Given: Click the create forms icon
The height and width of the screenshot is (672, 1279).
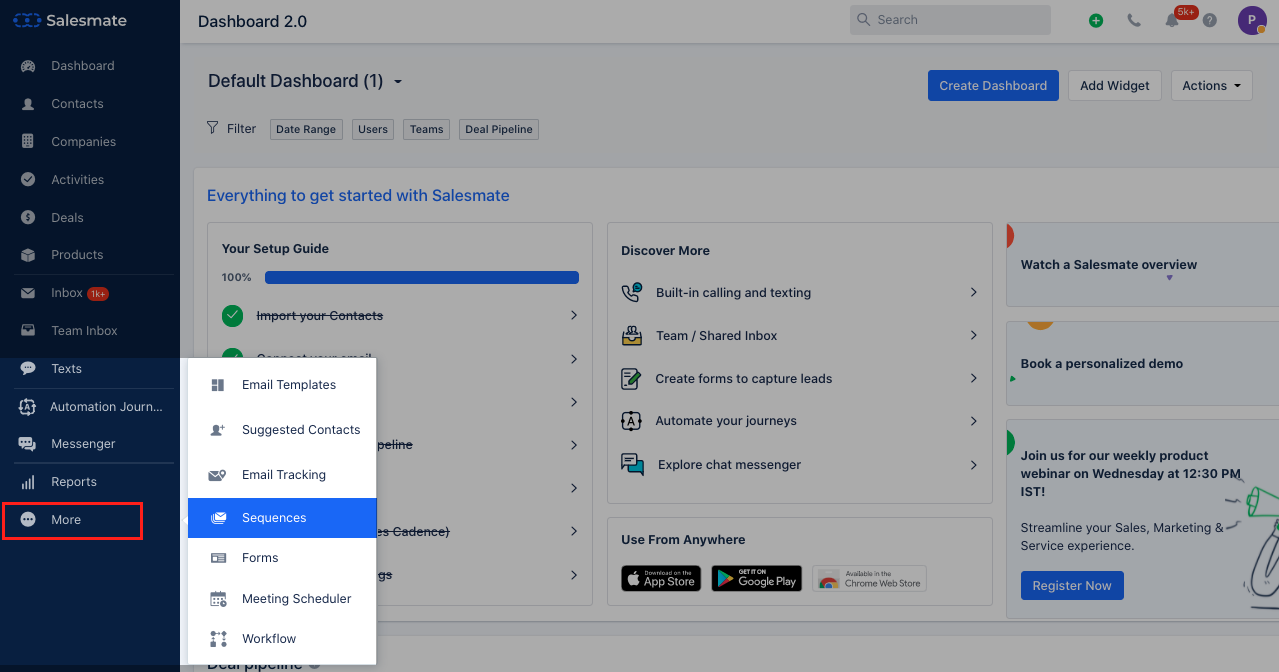Looking at the screenshot, I should click(631, 379).
